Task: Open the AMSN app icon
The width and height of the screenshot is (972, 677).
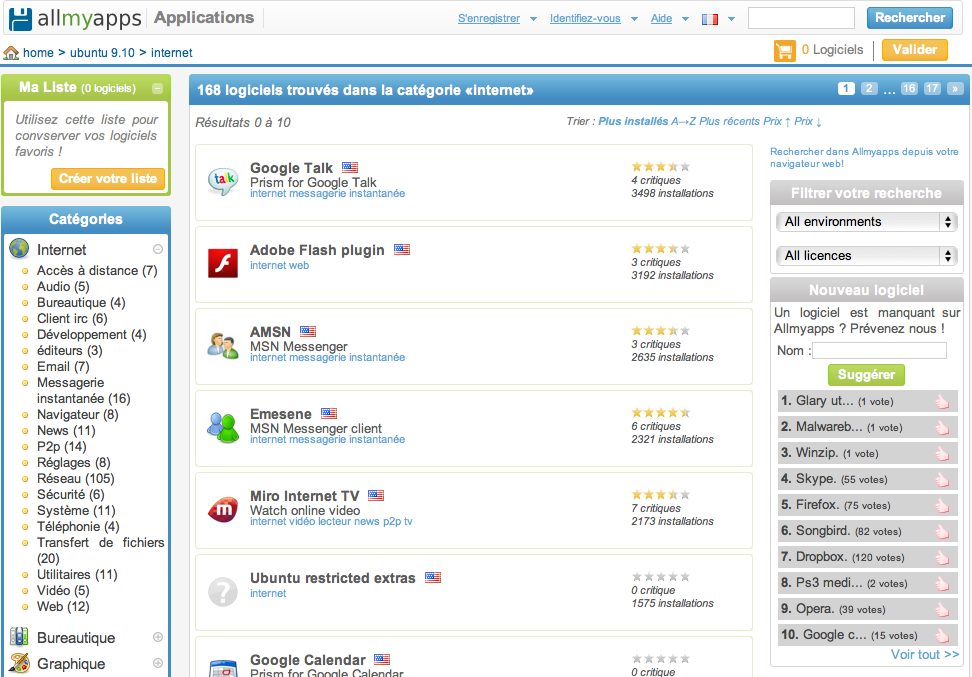Action: pos(223,345)
